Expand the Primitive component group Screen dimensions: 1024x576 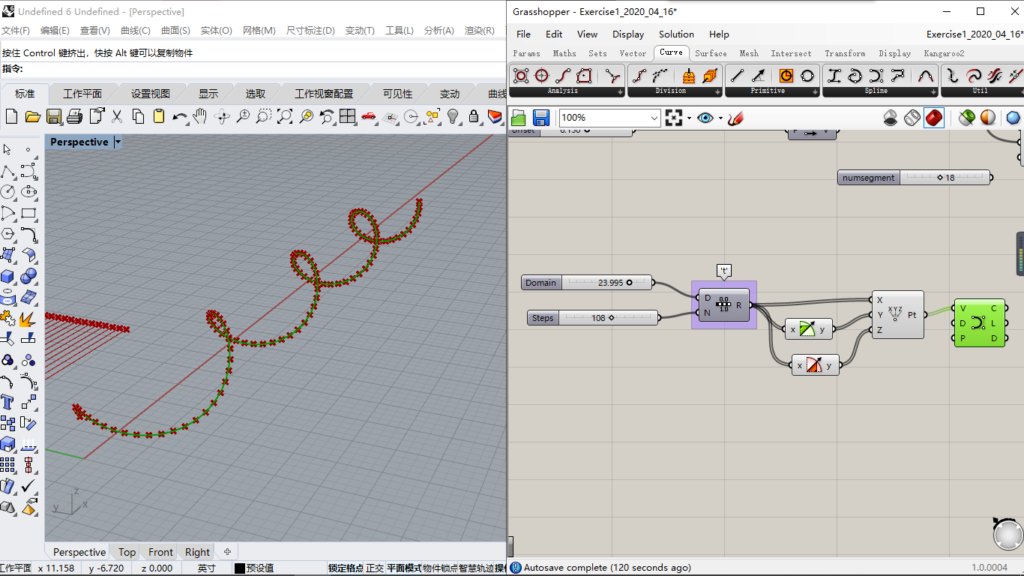point(814,92)
